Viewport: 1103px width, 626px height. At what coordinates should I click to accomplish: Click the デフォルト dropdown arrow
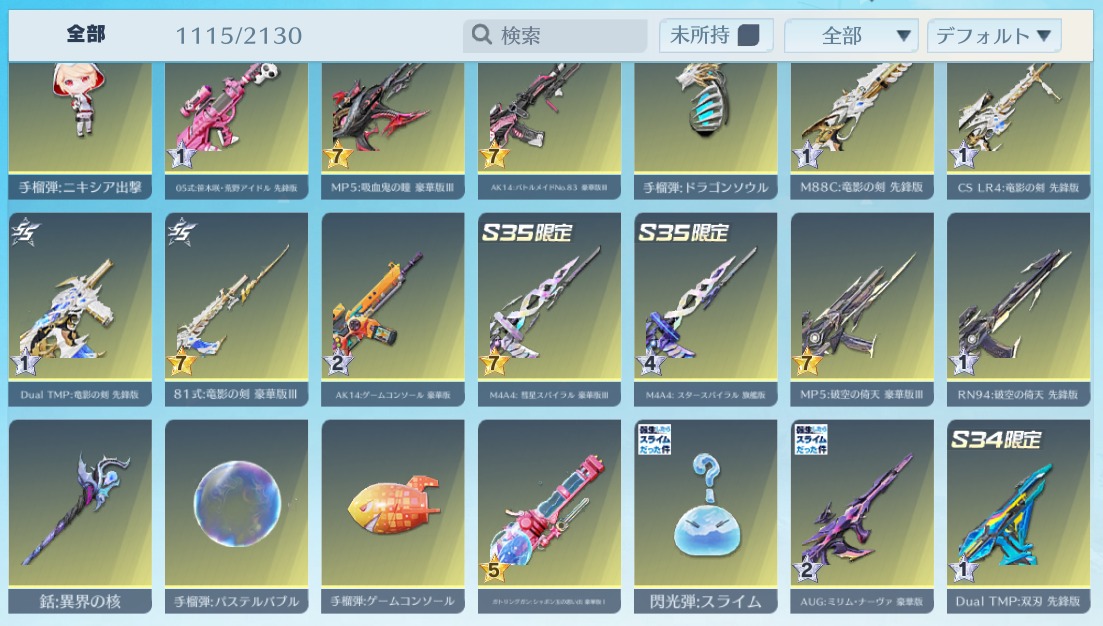(x=1044, y=35)
